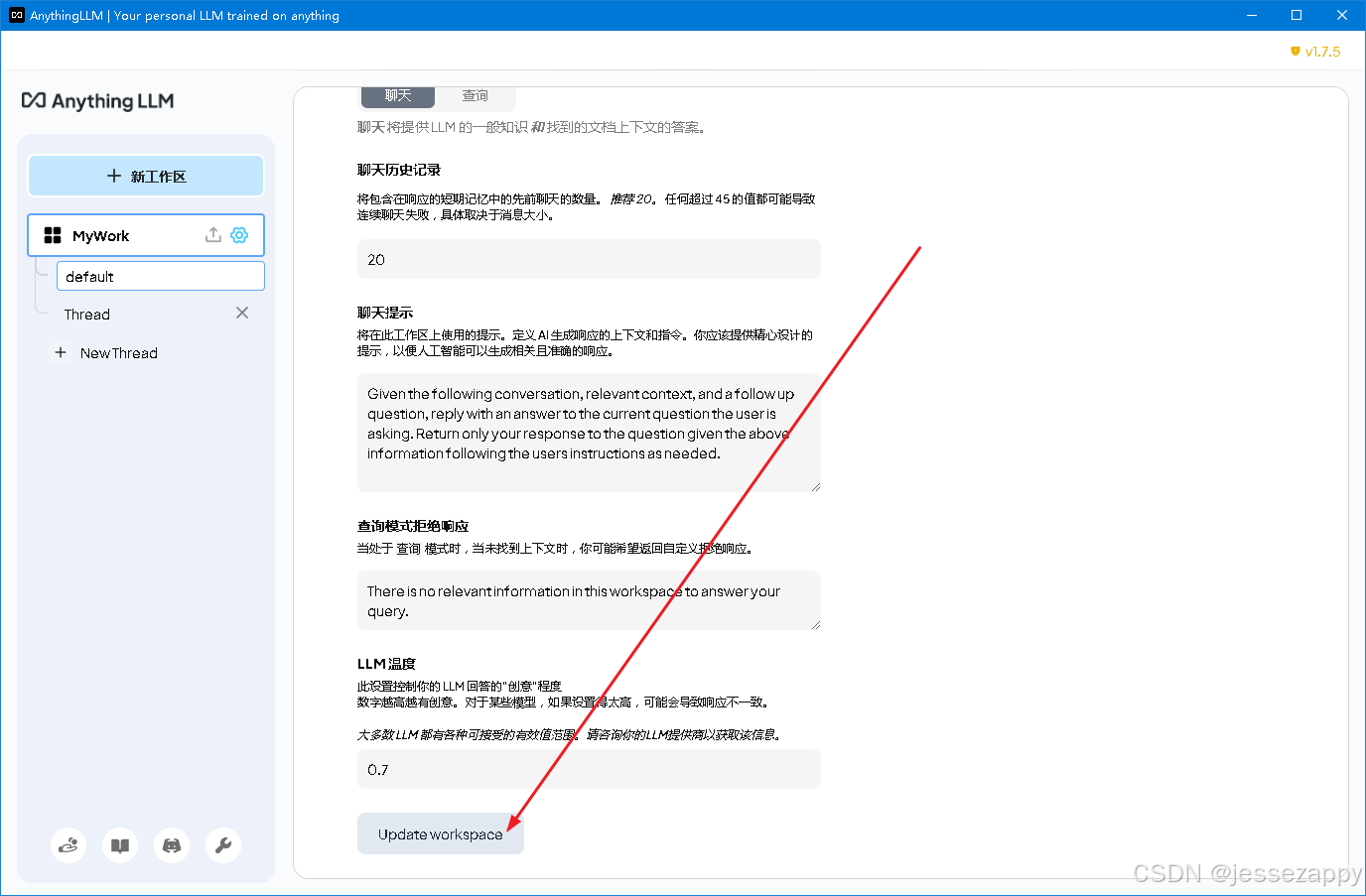1366x896 pixels.
Task: Click inside the chat prompt text area
Action: [589, 433]
